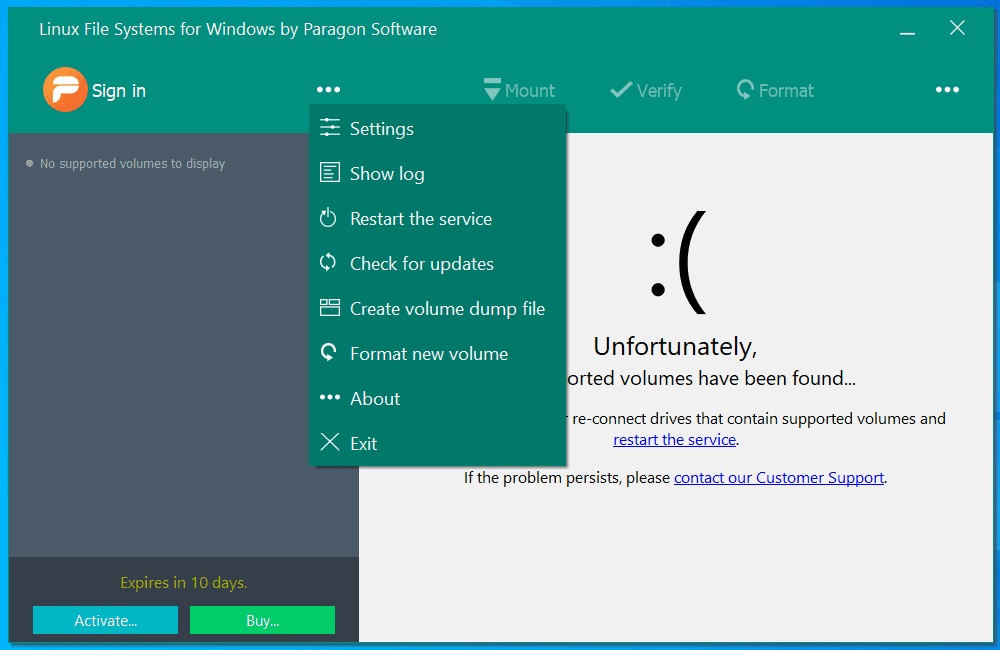Click the X icon beside Exit
The height and width of the screenshot is (650, 1000).
[330, 442]
